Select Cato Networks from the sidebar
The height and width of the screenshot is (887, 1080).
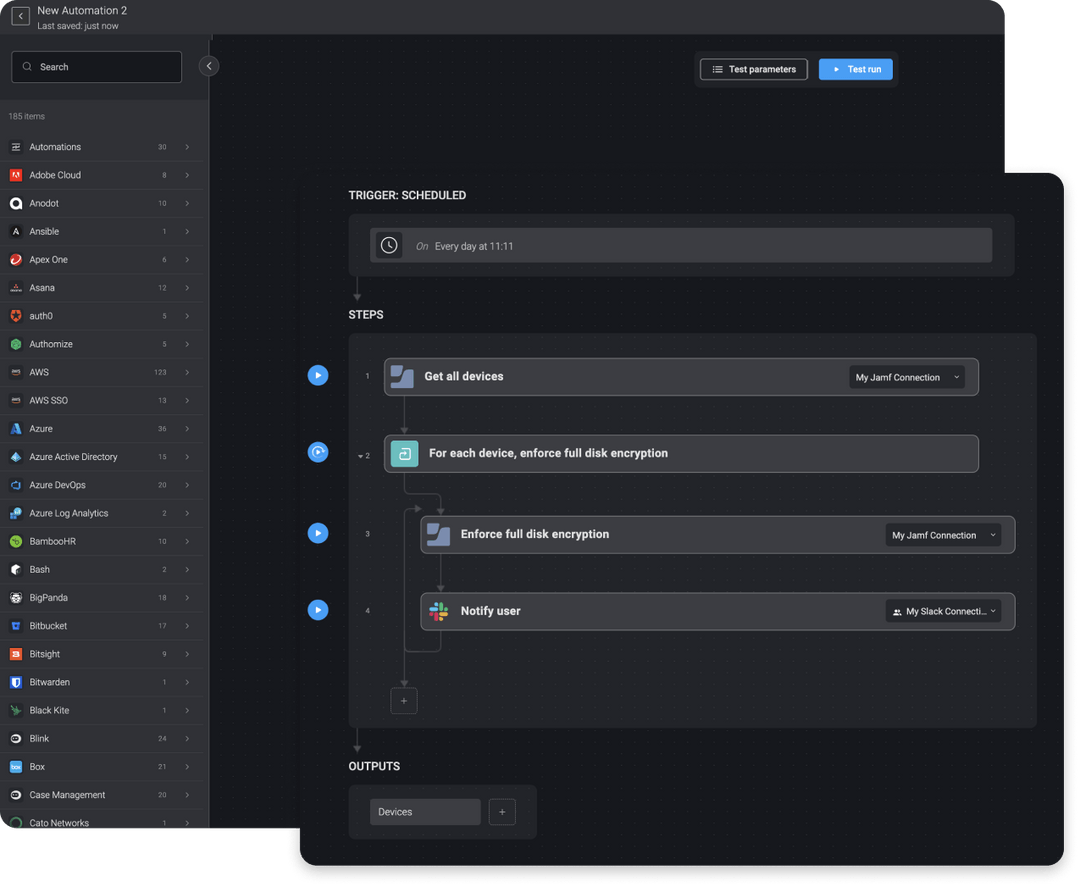pyautogui.click(x=60, y=823)
